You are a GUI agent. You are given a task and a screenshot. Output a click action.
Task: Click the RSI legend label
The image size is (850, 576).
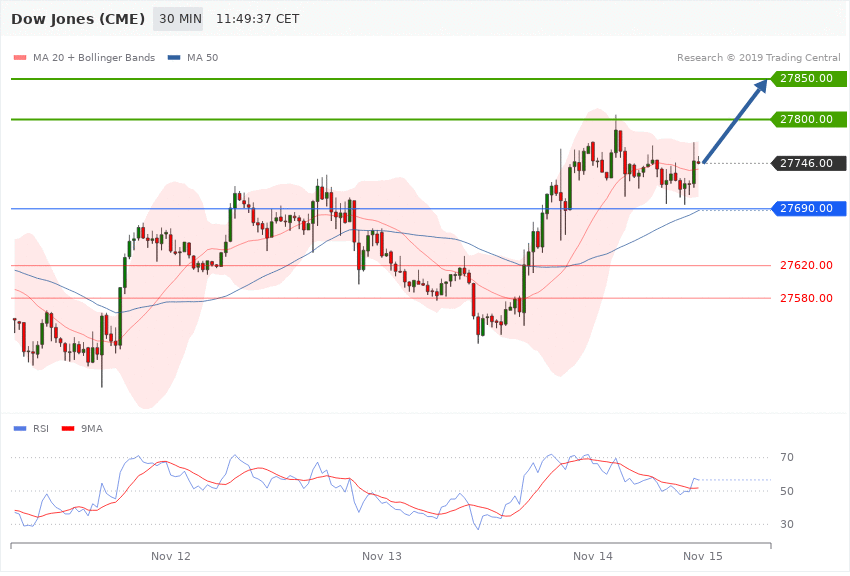[41, 429]
